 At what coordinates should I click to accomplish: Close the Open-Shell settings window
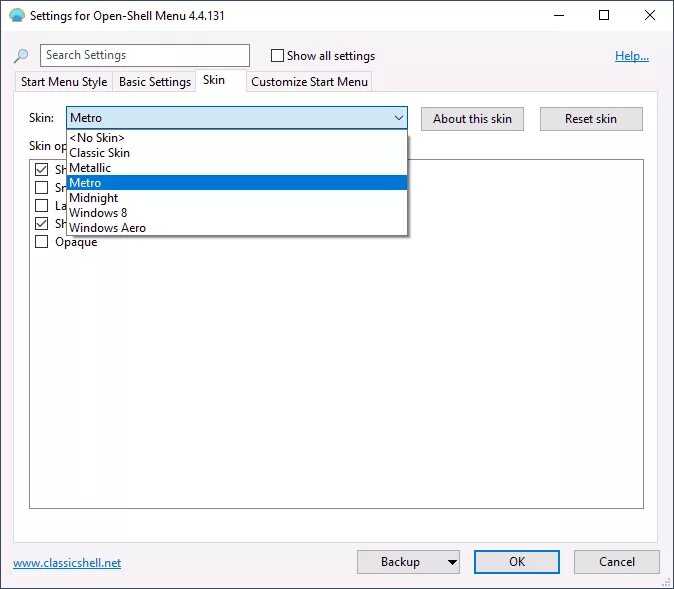650,15
